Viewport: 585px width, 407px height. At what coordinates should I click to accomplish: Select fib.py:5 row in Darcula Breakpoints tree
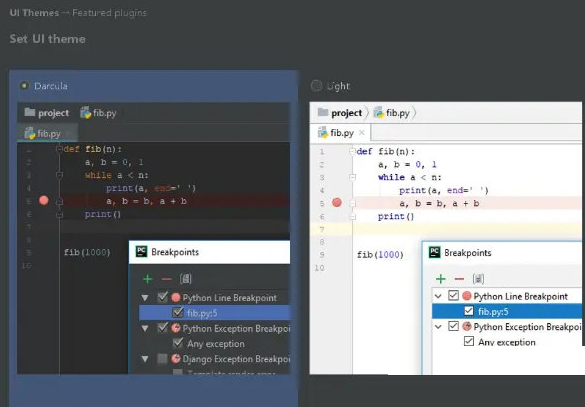point(215,313)
